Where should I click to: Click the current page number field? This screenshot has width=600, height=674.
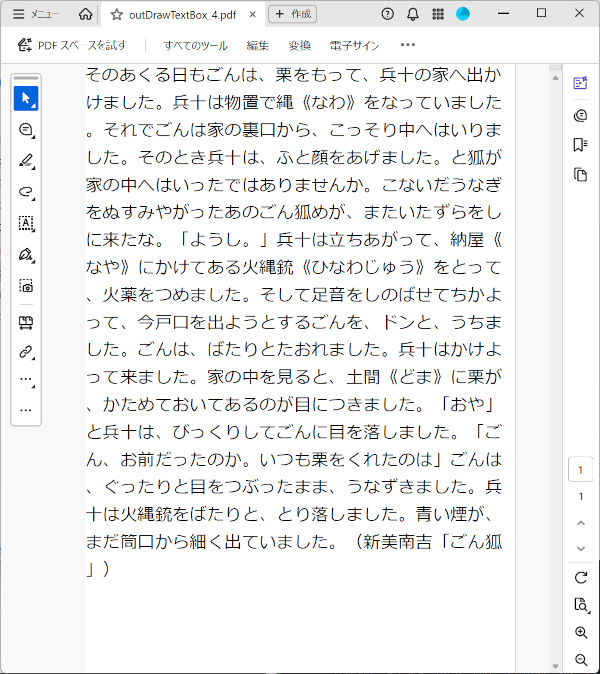click(581, 470)
